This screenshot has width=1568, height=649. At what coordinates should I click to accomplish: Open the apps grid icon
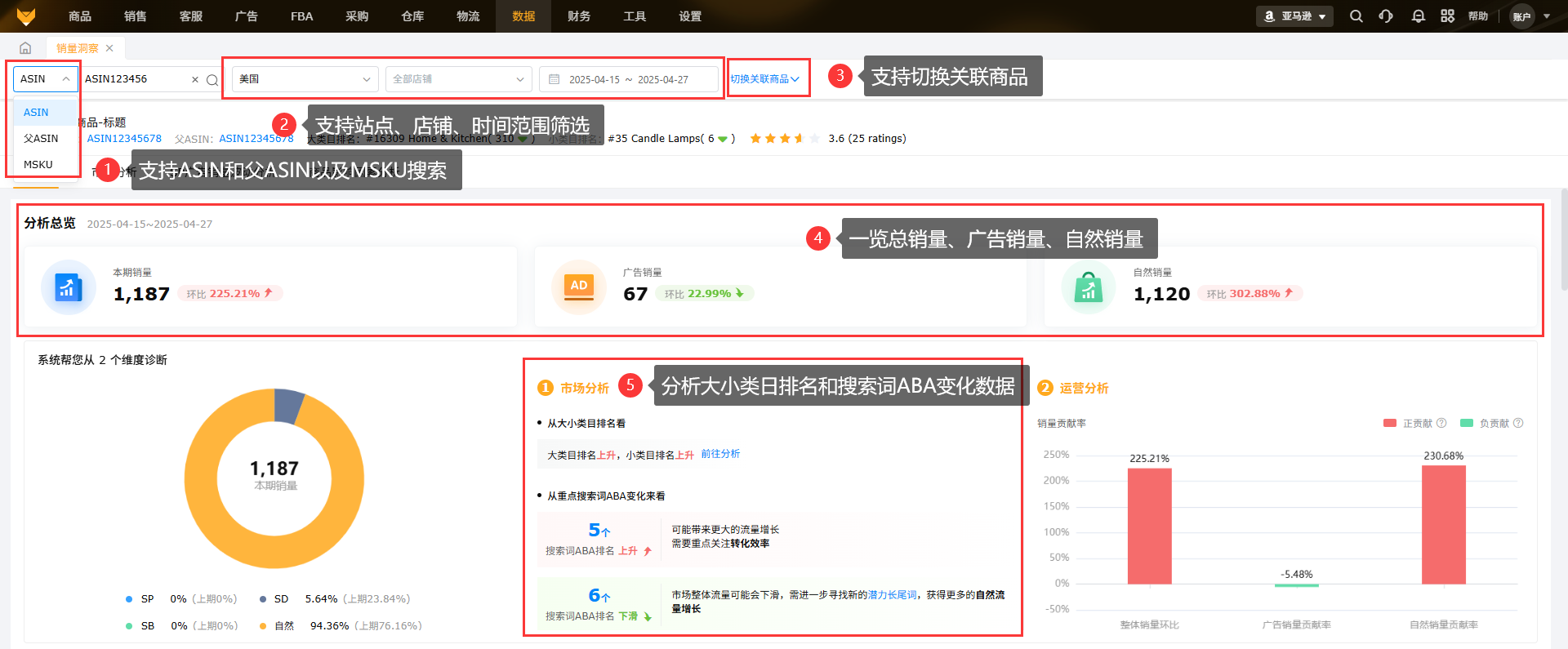pos(1447,16)
